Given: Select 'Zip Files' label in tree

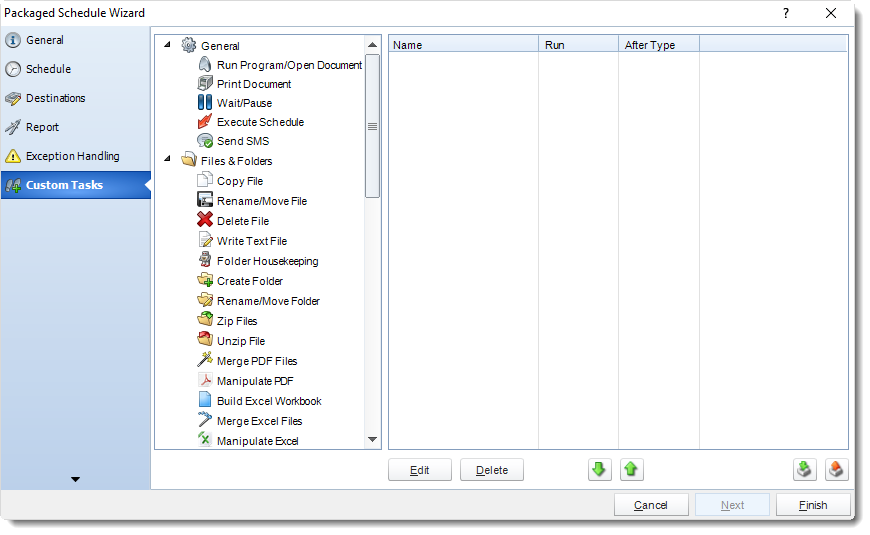Looking at the screenshot, I should tap(237, 321).
